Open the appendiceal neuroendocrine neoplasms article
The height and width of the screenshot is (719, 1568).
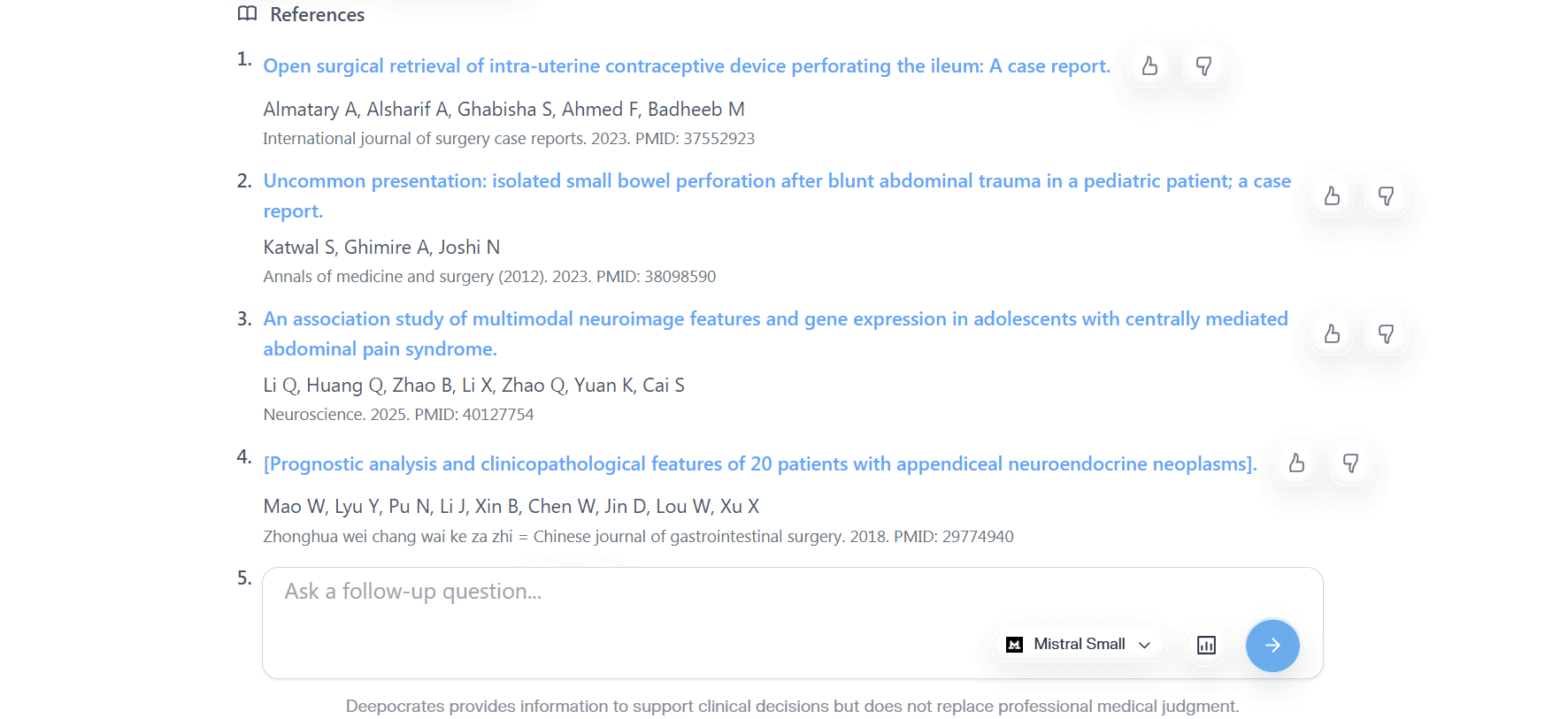pos(760,463)
